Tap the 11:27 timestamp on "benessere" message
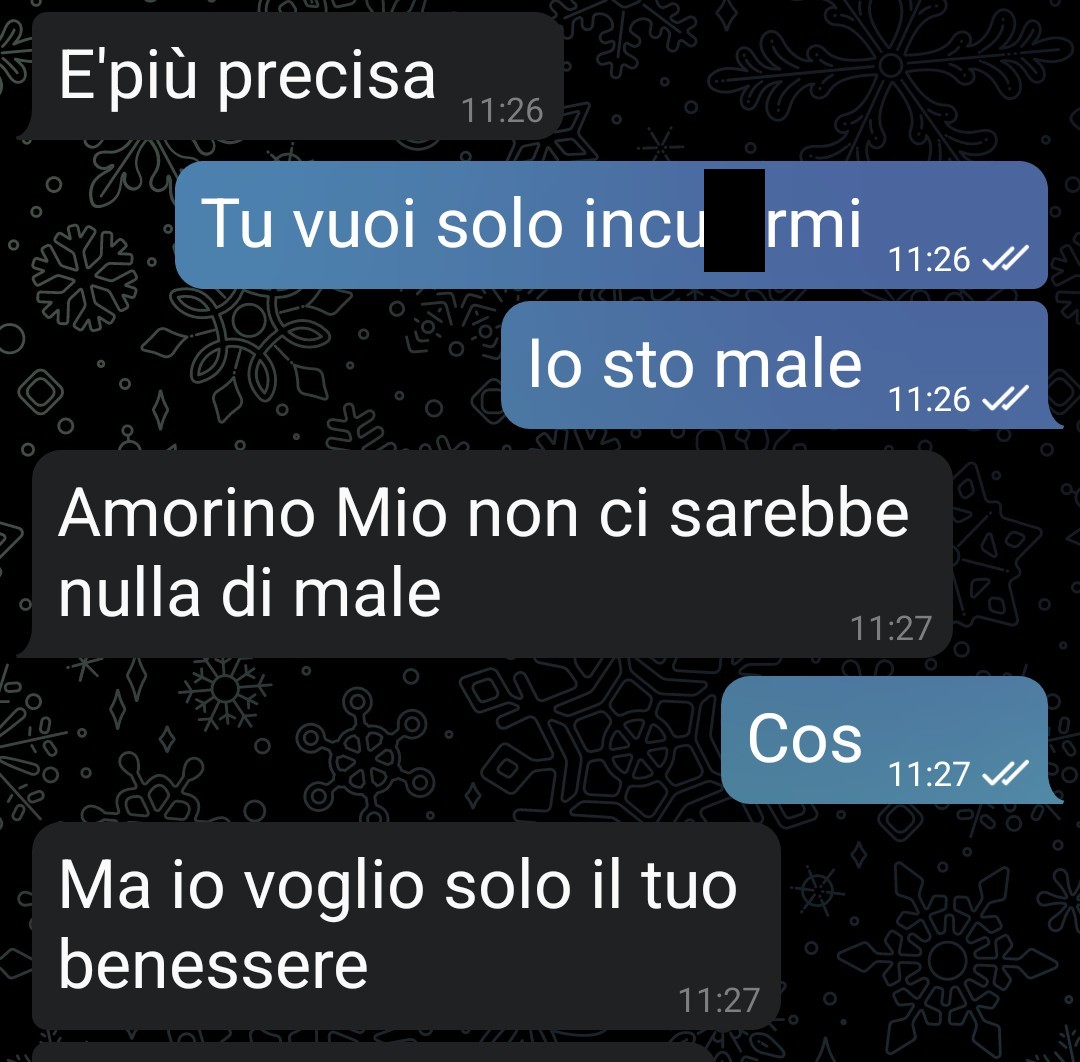The height and width of the screenshot is (1062, 1080). 719,1000
